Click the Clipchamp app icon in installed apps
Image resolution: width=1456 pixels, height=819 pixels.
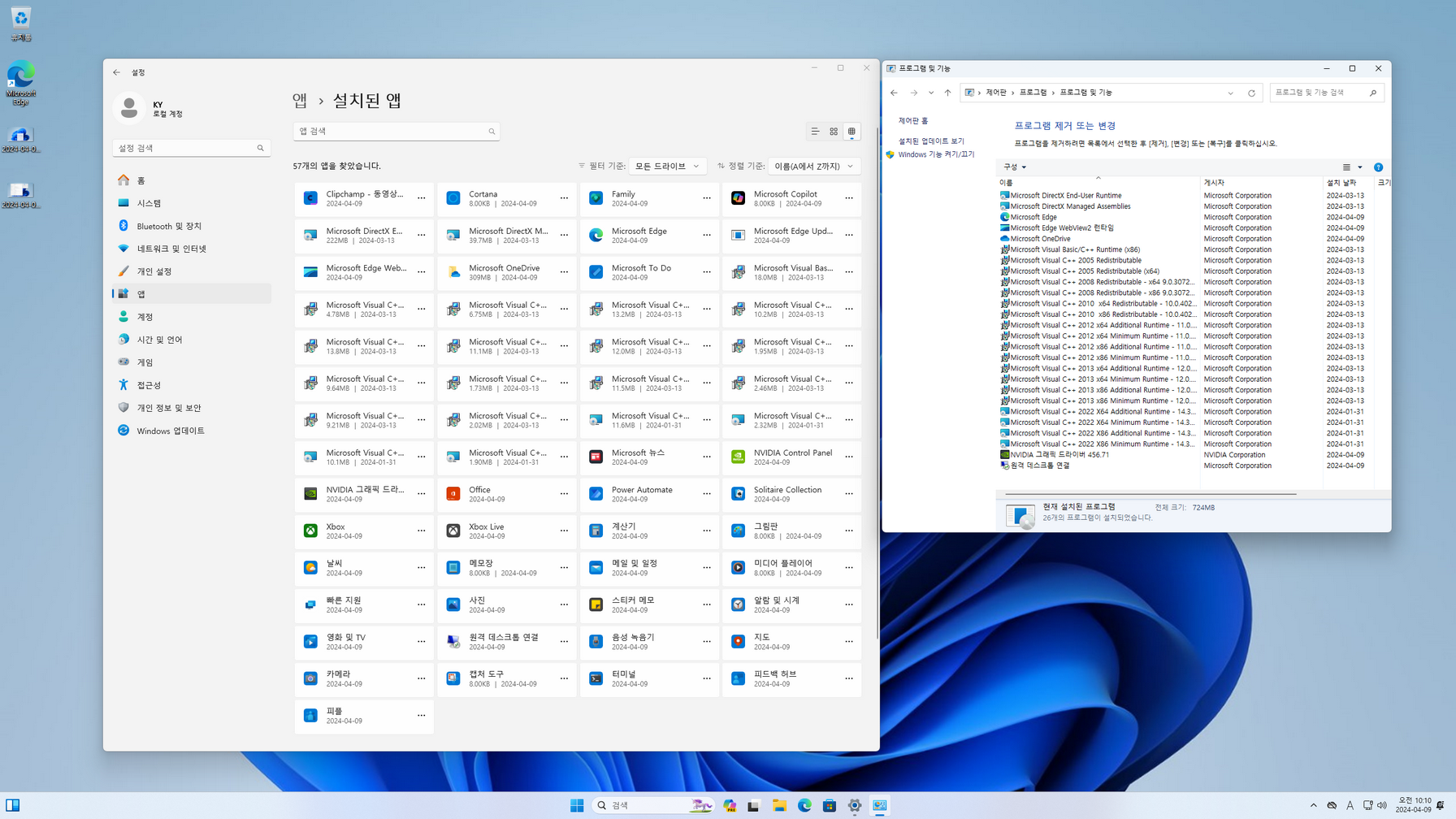pyautogui.click(x=310, y=198)
